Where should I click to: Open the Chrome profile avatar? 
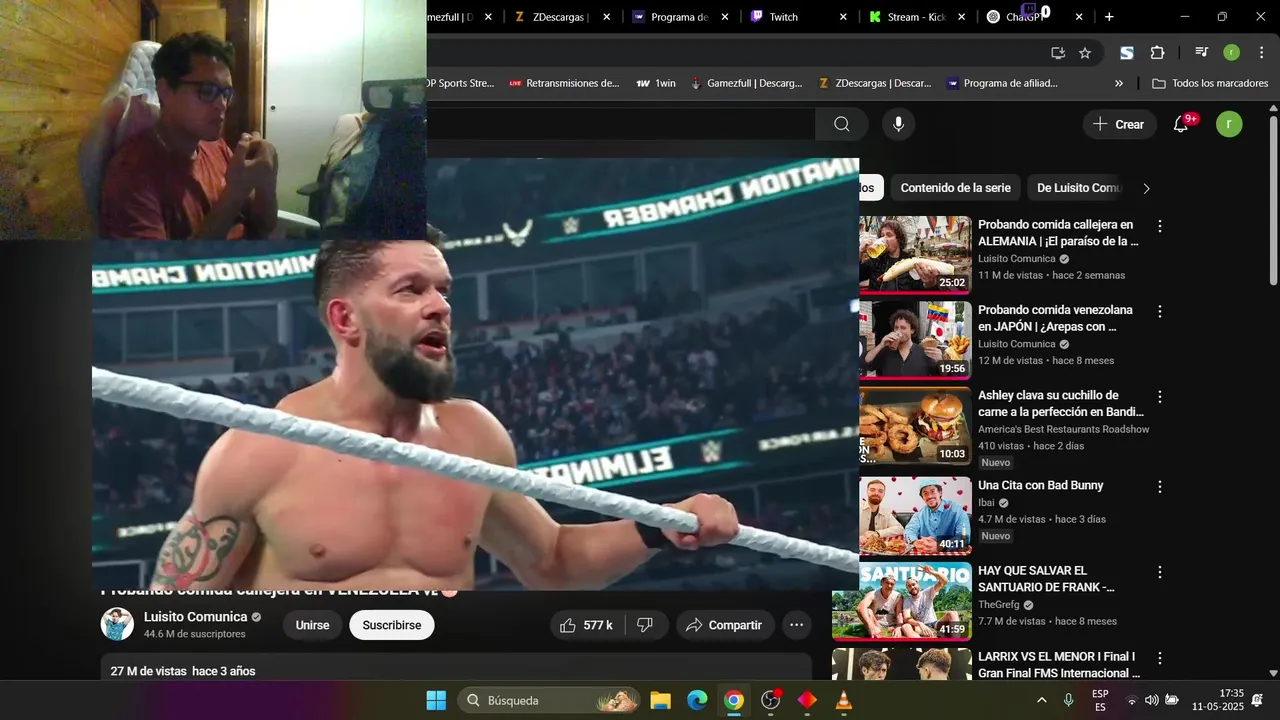[x=1231, y=53]
